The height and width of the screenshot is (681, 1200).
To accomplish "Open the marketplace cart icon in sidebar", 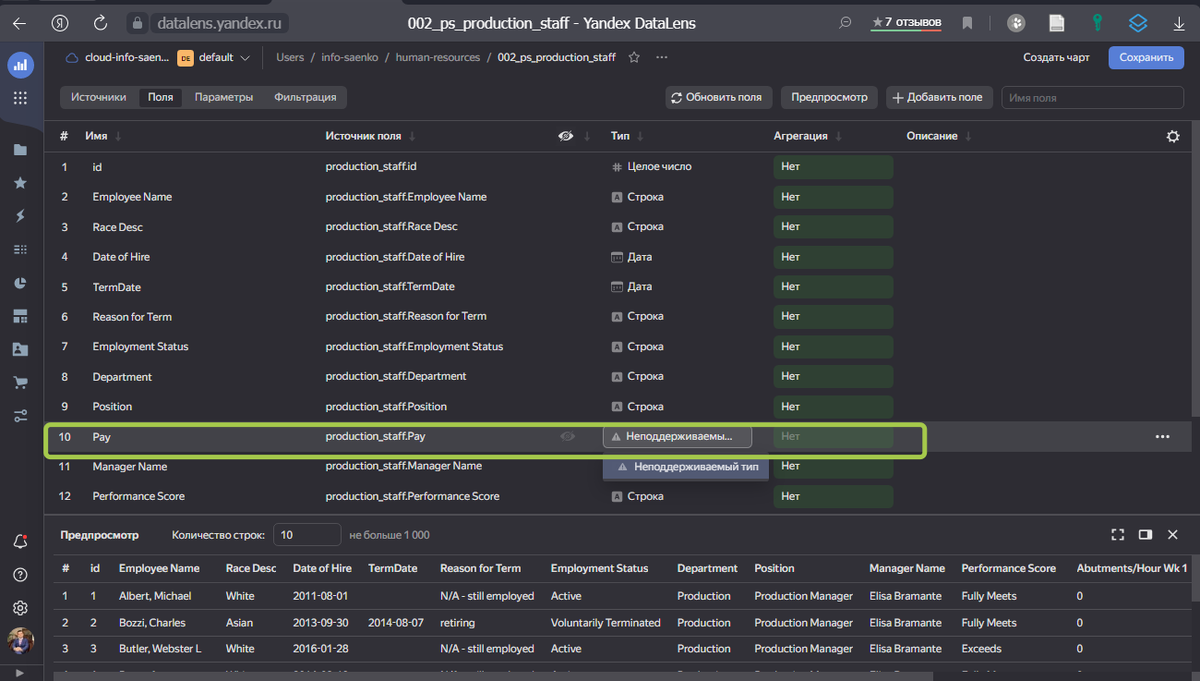I will point(20,382).
